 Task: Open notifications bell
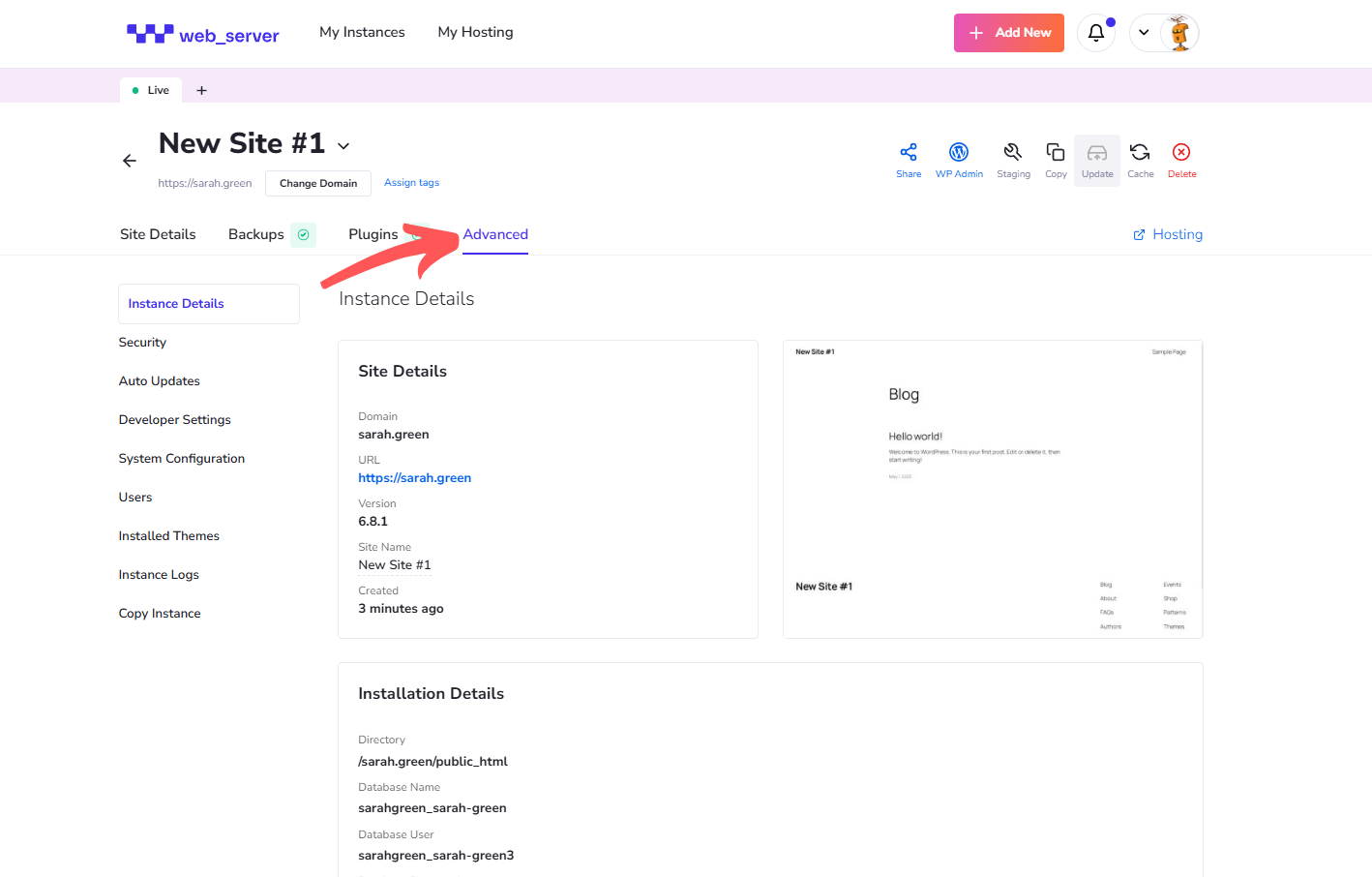(x=1095, y=33)
